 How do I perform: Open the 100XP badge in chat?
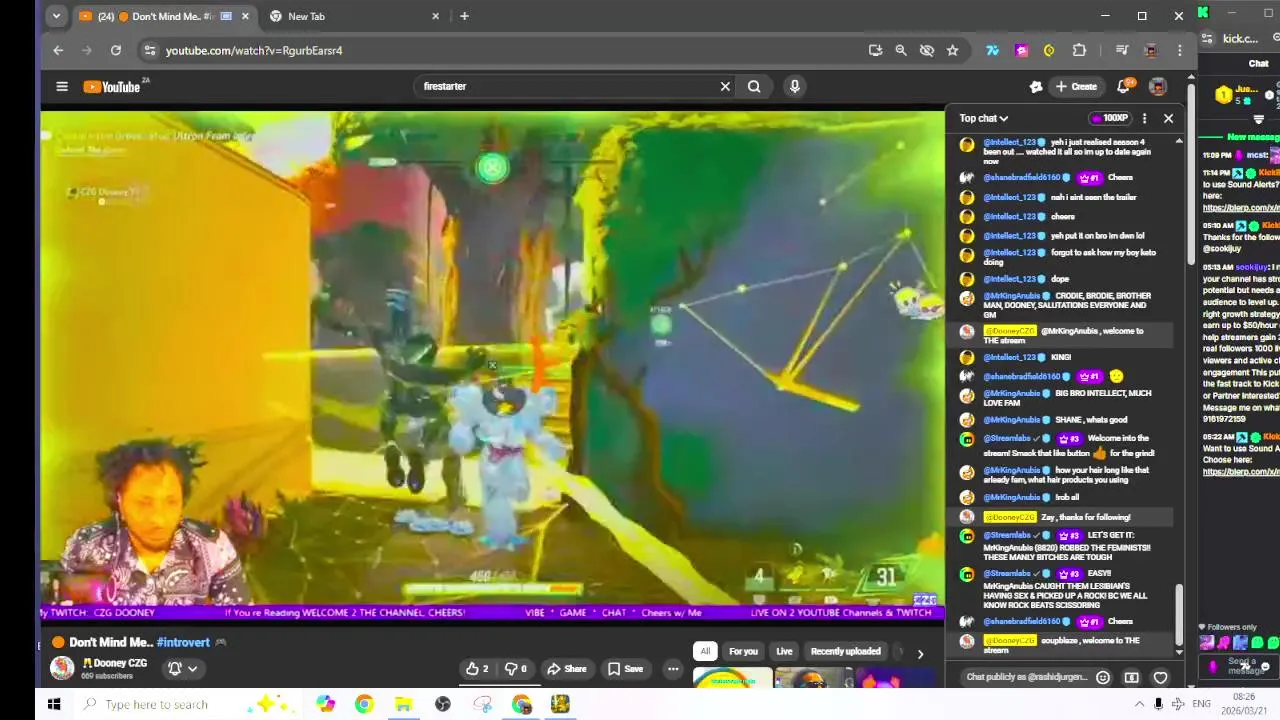tap(1109, 118)
